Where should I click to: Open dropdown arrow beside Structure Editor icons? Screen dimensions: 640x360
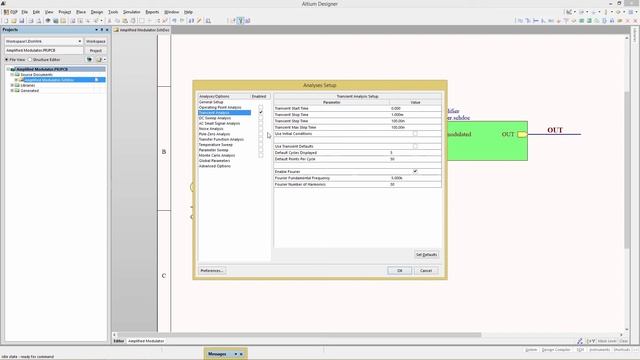click(x=104, y=60)
